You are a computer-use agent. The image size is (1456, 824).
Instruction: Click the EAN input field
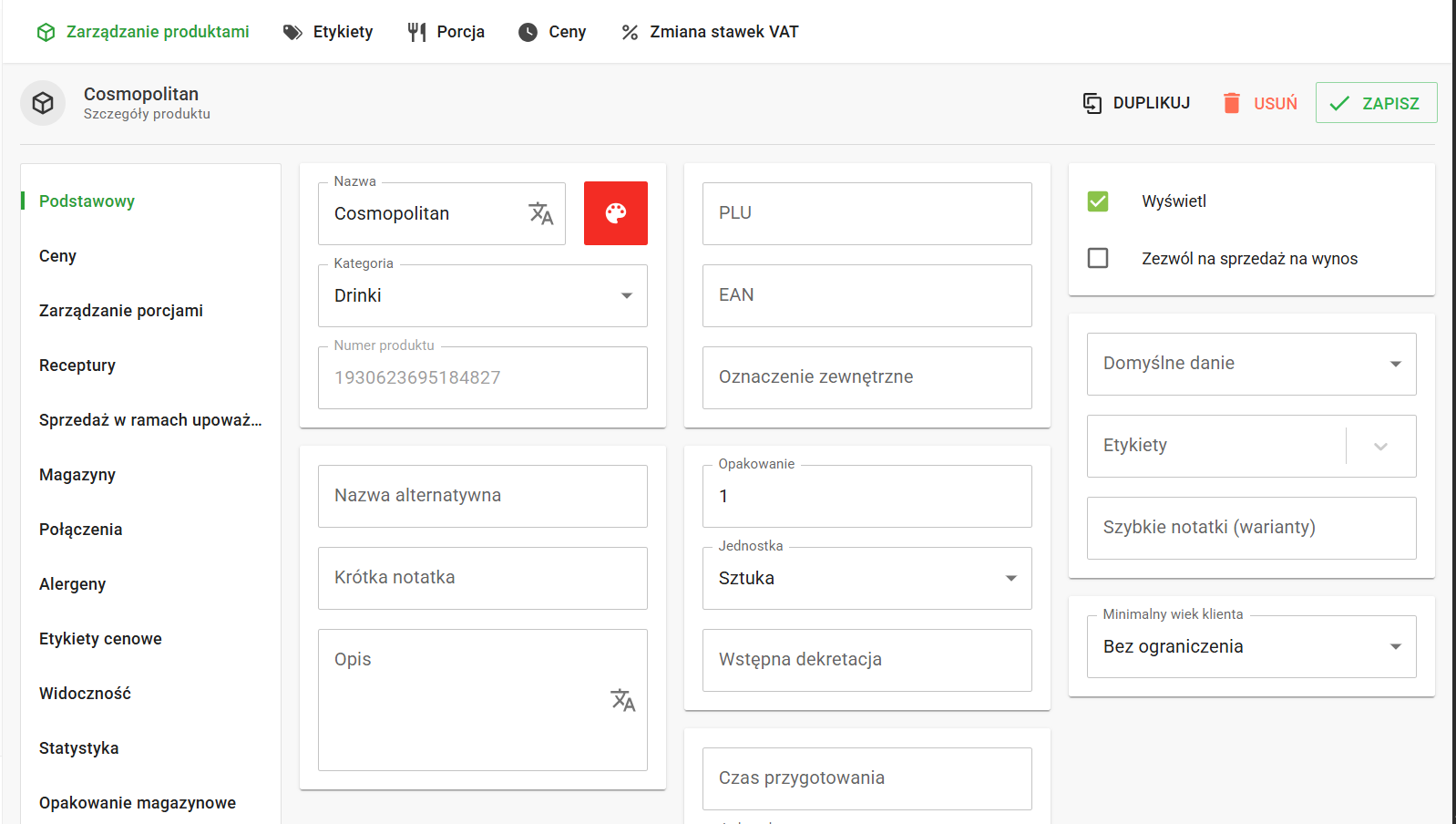[866, 295]
